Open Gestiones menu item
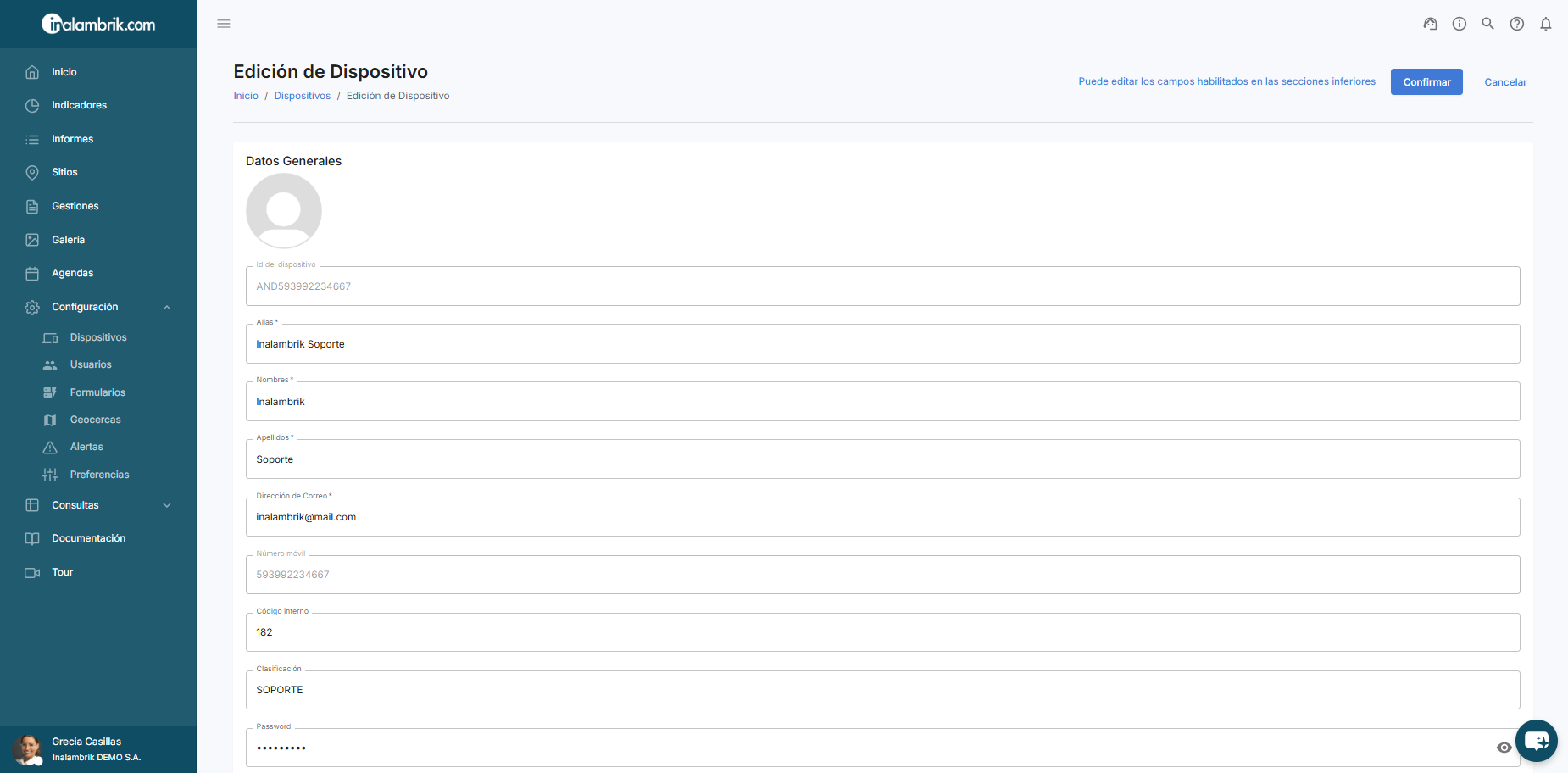 coord(75,206)
